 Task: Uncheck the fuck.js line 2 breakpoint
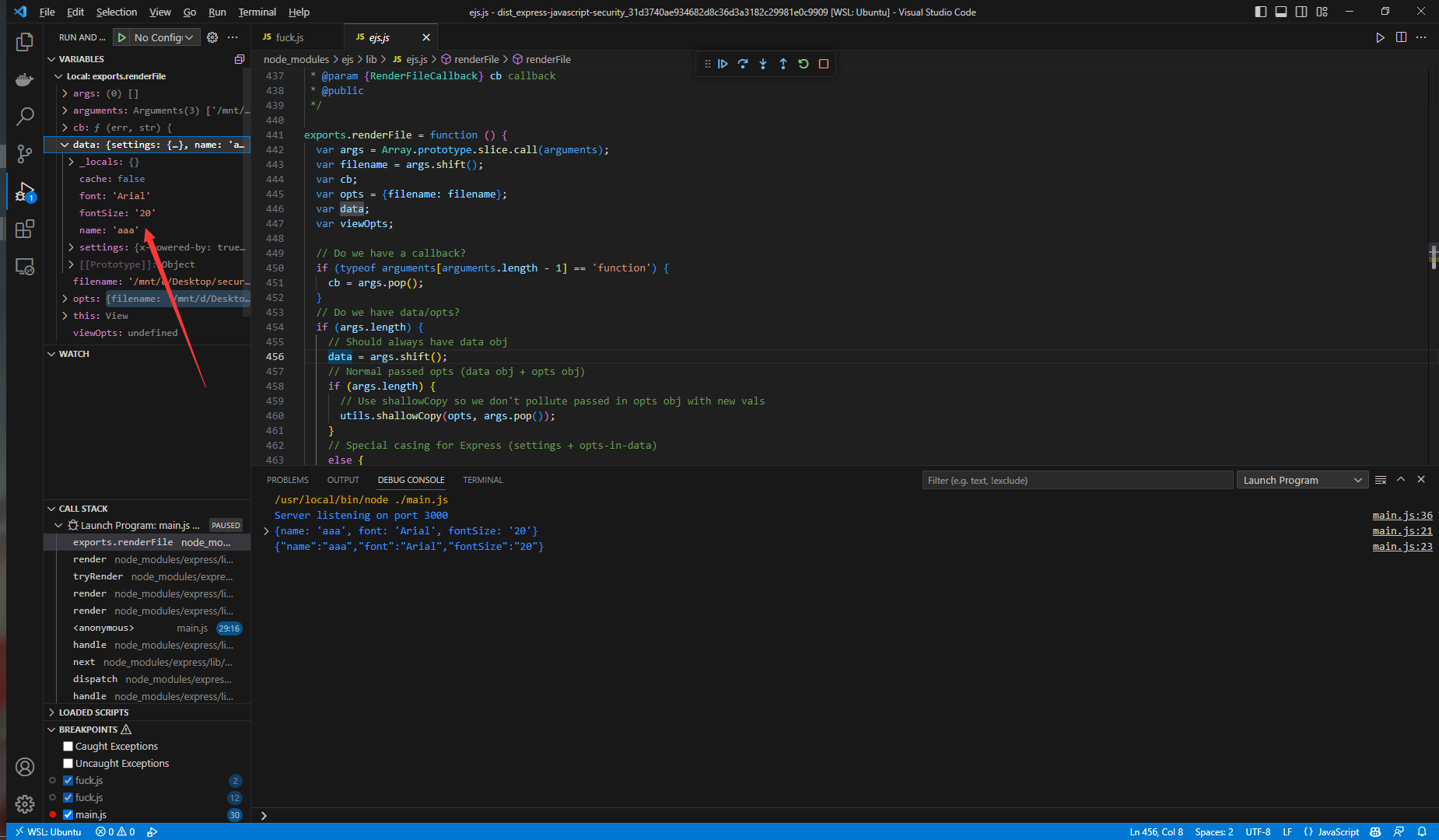tap(68, 781)
